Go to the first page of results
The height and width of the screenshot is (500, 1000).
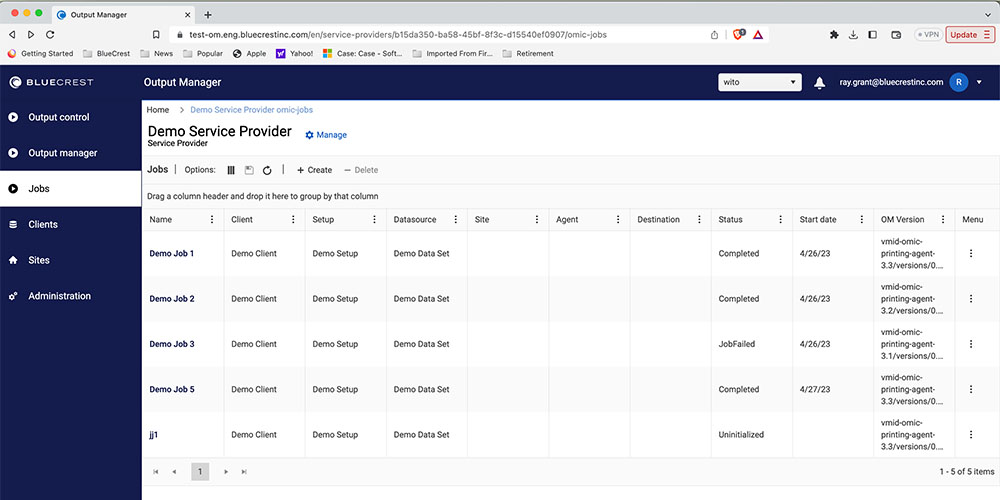(x=156, y=472)
